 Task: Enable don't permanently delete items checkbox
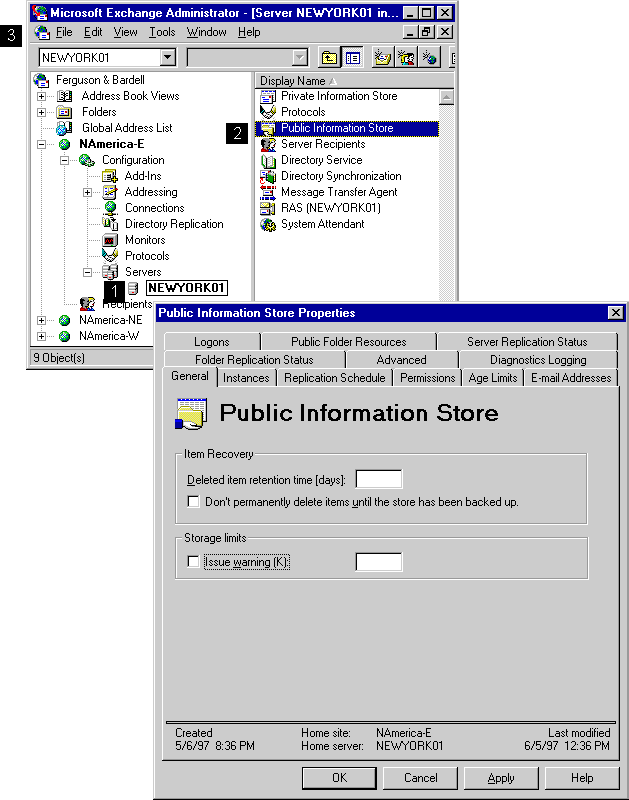click(193, 502)
